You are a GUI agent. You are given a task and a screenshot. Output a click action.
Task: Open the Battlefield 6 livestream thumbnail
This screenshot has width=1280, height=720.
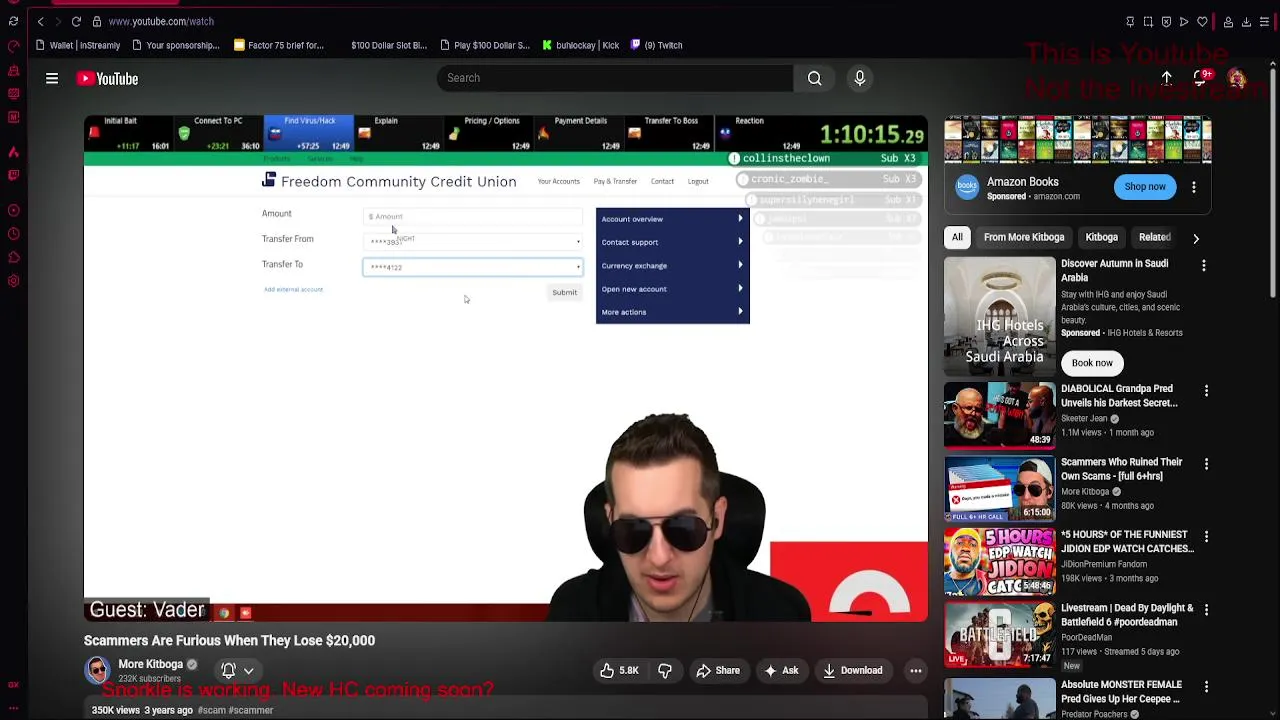click(999, 635)
